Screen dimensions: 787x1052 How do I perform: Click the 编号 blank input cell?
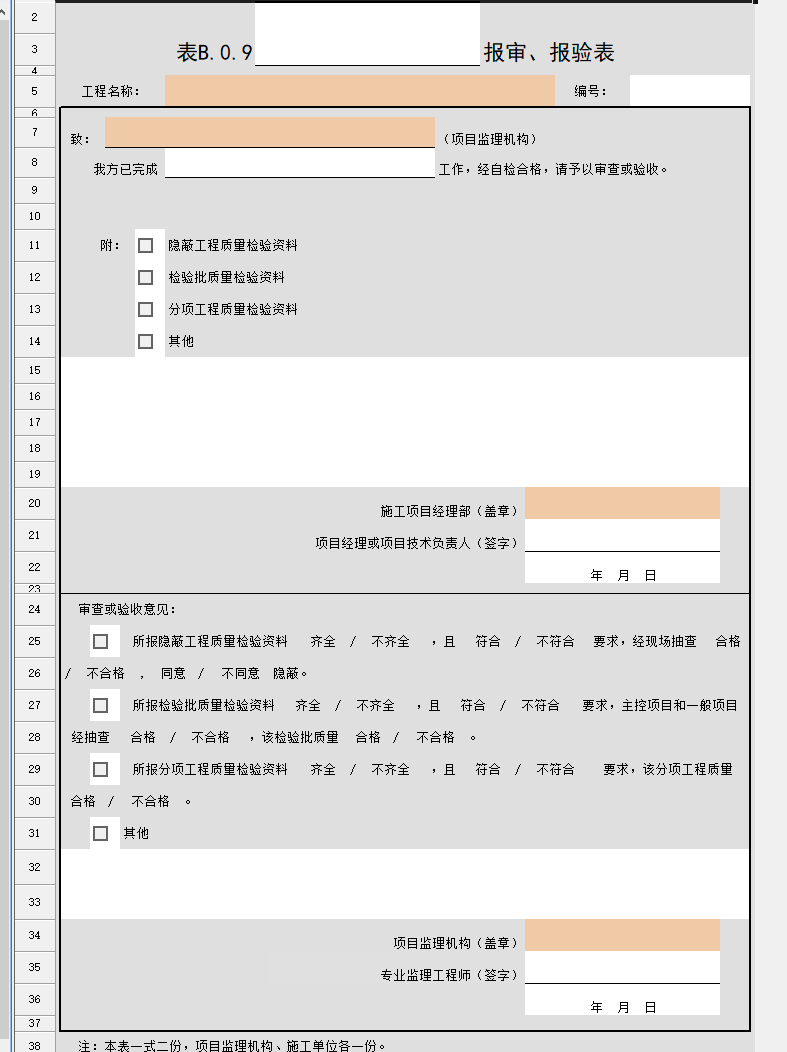click(x=690, y=91)
